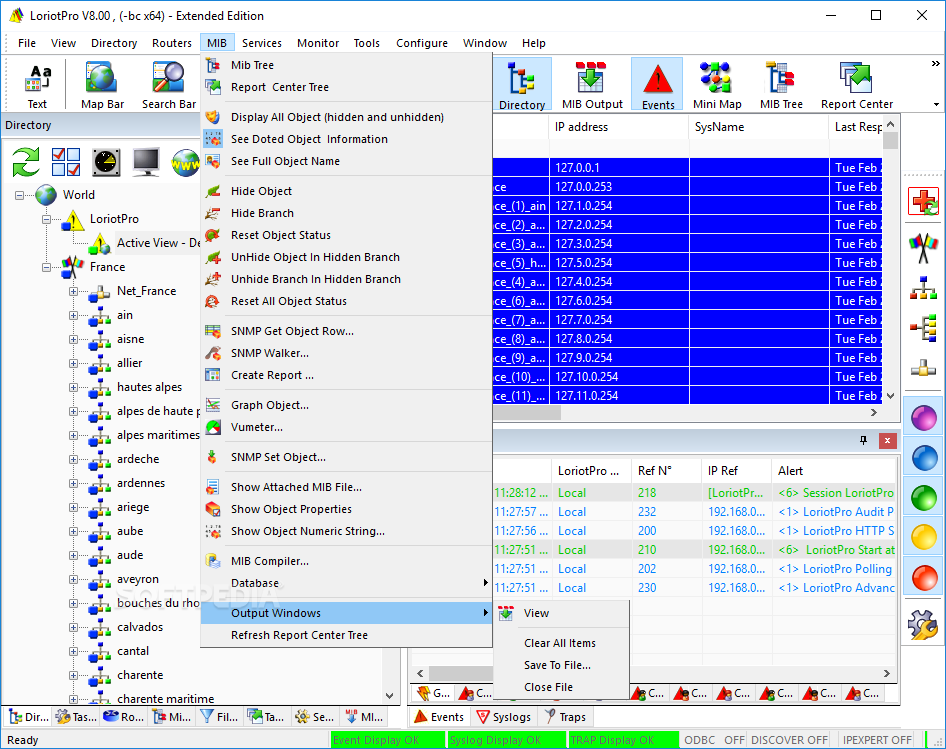Open the Mini Map view
The width and height of the screenshot is (946, 749).
click(x=717, y=85)
